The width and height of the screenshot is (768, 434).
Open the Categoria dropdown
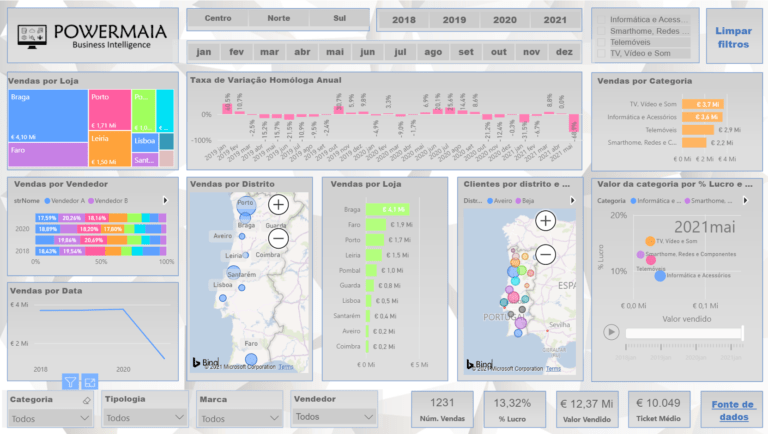click(50, 418)
